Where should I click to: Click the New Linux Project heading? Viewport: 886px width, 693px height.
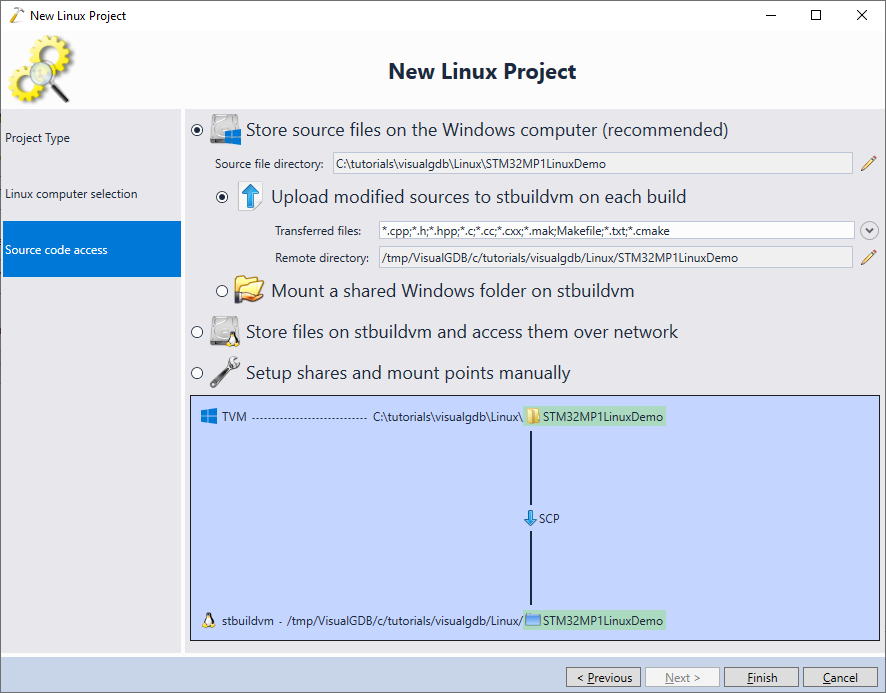click(x=482, y=72)
